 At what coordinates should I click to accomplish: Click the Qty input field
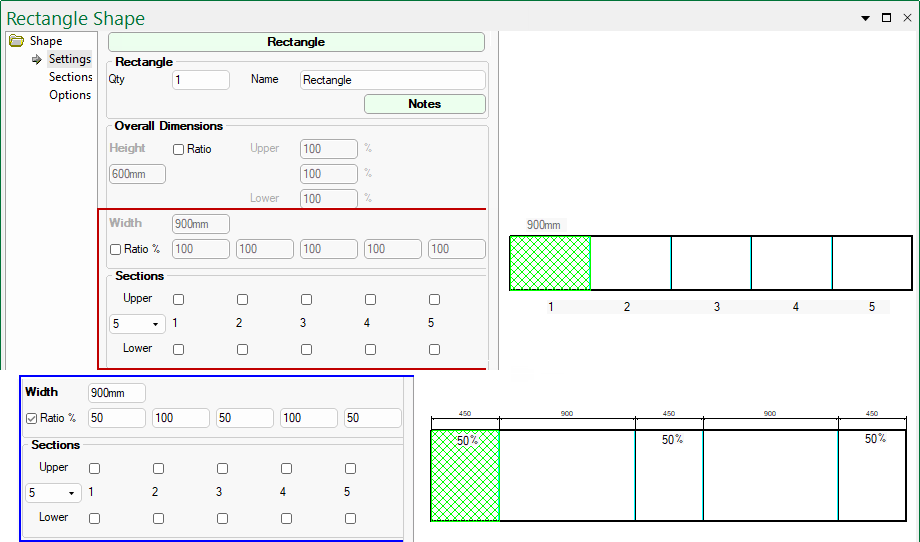(201, 80)
